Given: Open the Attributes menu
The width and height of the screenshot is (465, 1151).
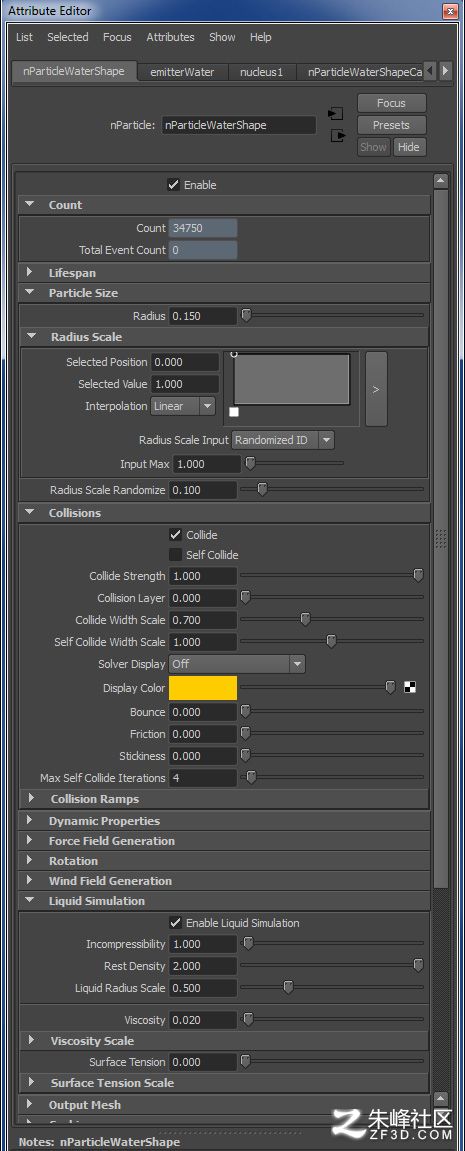Looking at the screenshot, I should tap(170, 37).
